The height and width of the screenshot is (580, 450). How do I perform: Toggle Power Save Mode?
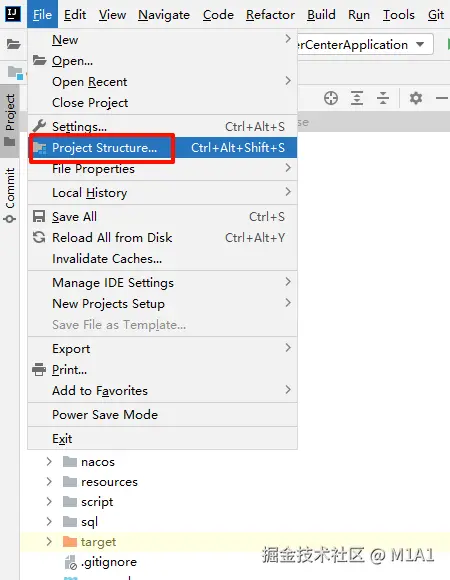coord(162,415)
